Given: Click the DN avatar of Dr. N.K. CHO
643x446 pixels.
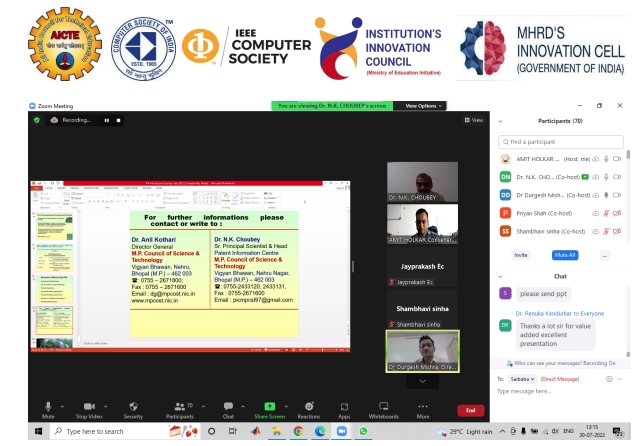Looking at the screenshot, I should [506, 177].
